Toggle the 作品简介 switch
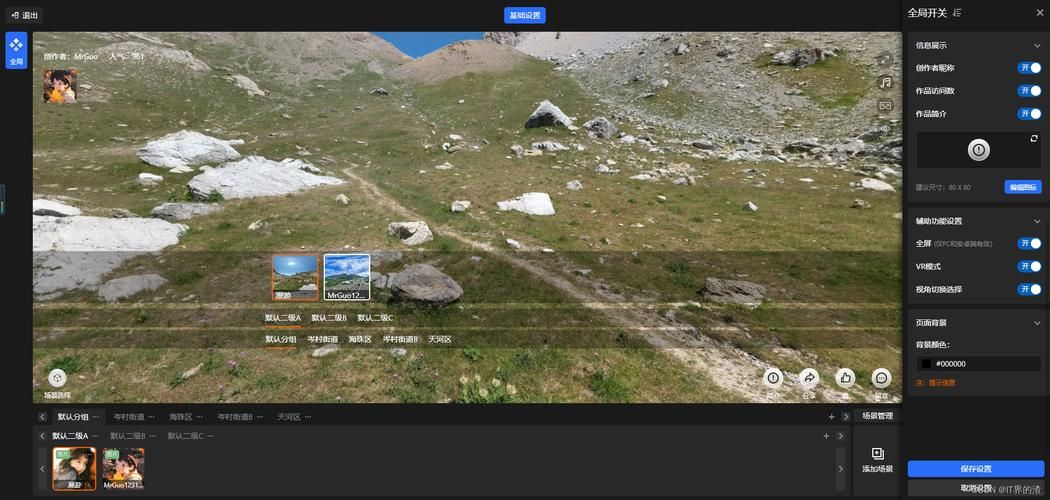 pos(1029,114)
